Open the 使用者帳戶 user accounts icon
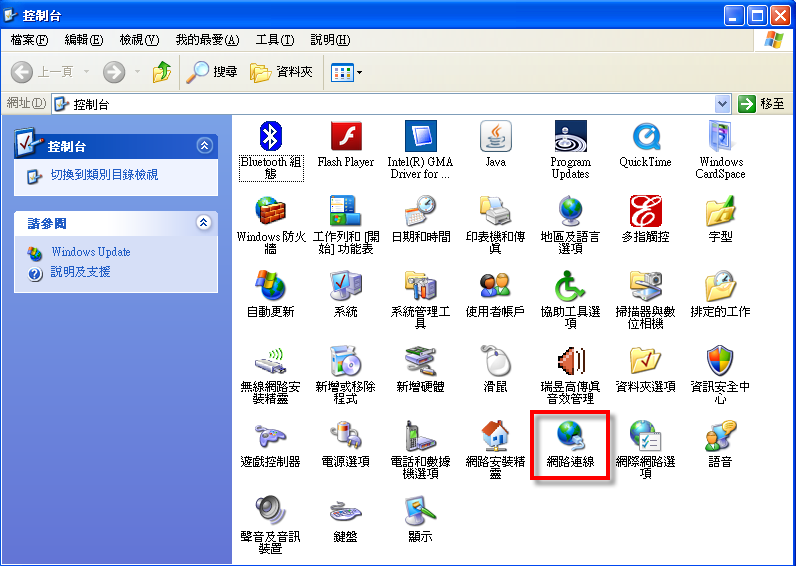 [495, 288]
